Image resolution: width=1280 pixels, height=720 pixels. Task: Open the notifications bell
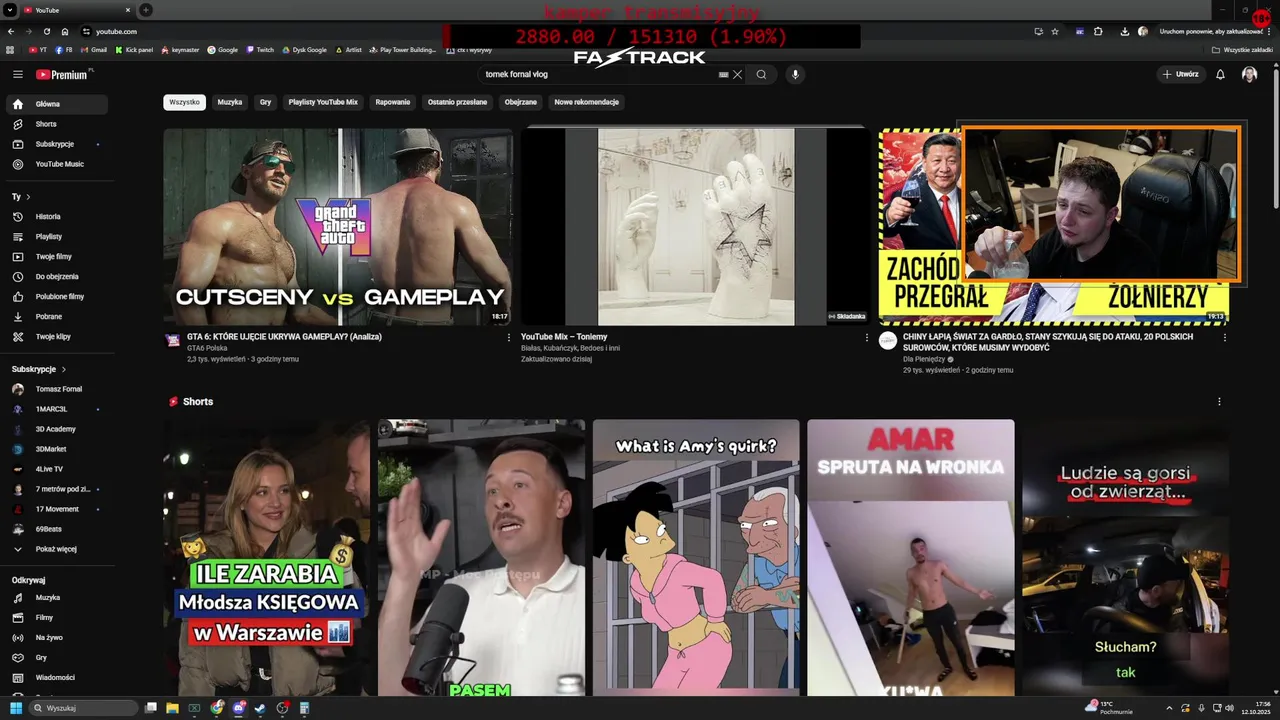coord(1220,74)
